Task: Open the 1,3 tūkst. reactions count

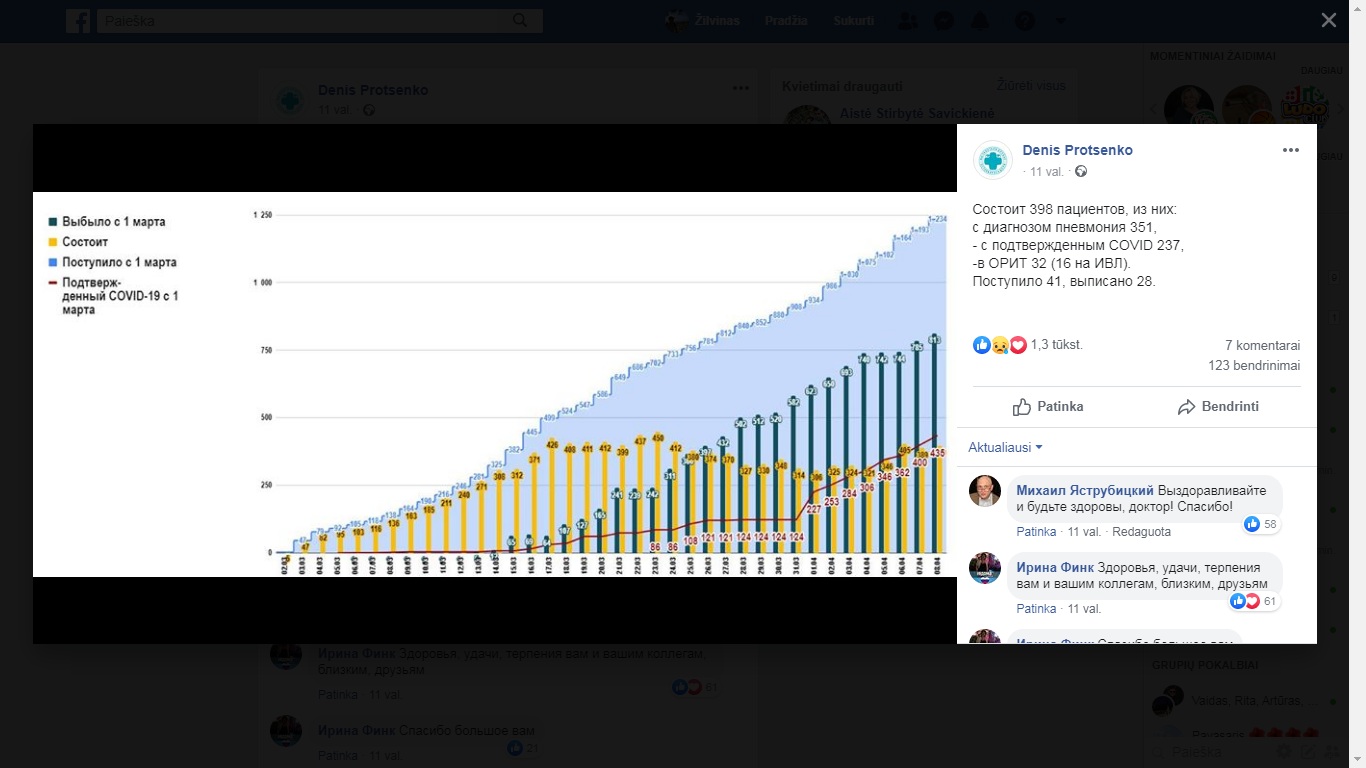Action: click(1057, 345)
